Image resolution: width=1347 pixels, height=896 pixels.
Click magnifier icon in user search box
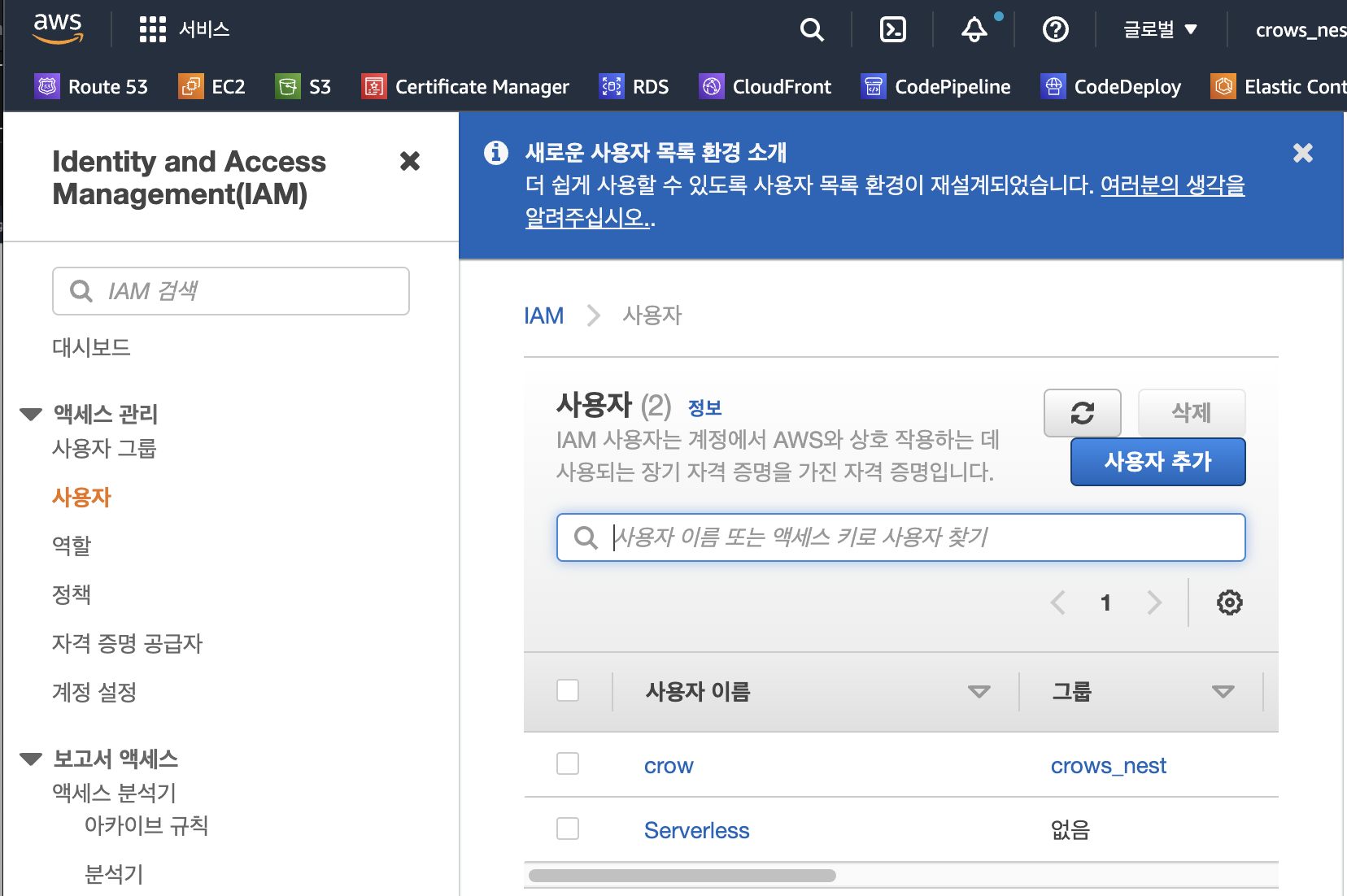coord(586,537)
